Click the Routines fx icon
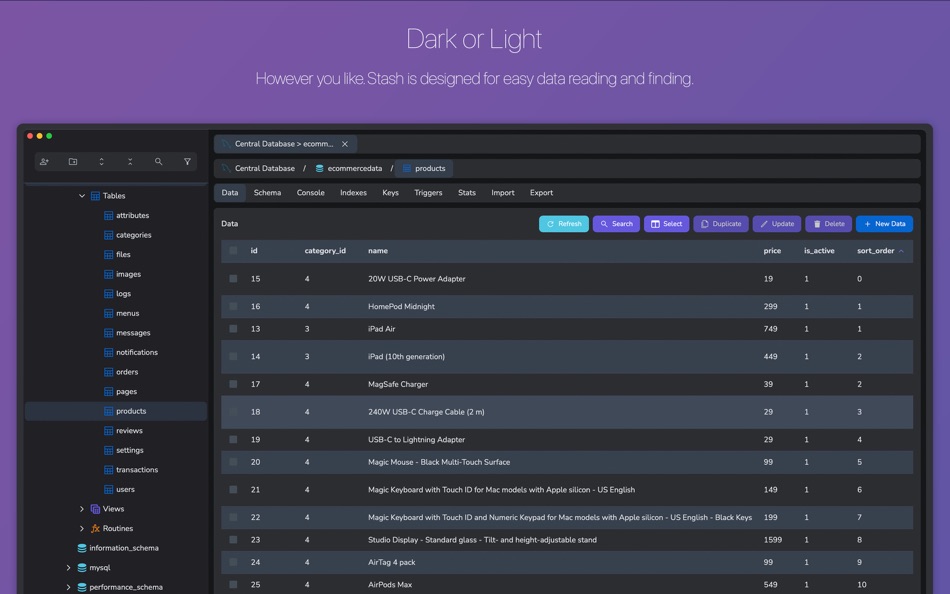Screen dimensions: 950x594 point(95,529)
